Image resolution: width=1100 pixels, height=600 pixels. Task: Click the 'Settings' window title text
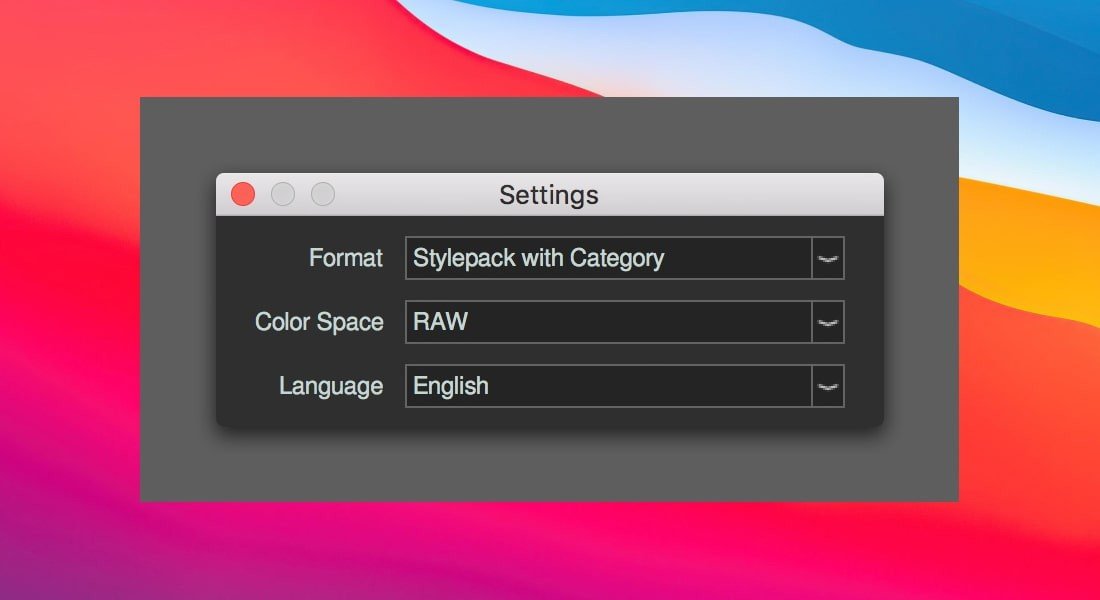pos(549,194)
